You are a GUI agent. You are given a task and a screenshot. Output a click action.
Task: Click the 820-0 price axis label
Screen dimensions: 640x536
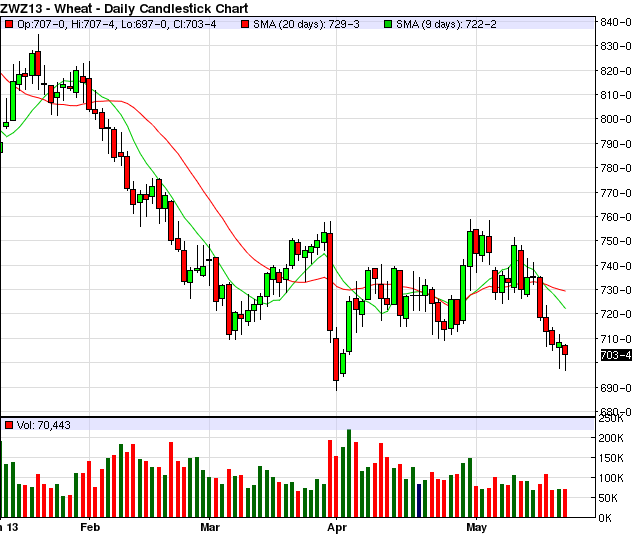[x=616, y=71]
